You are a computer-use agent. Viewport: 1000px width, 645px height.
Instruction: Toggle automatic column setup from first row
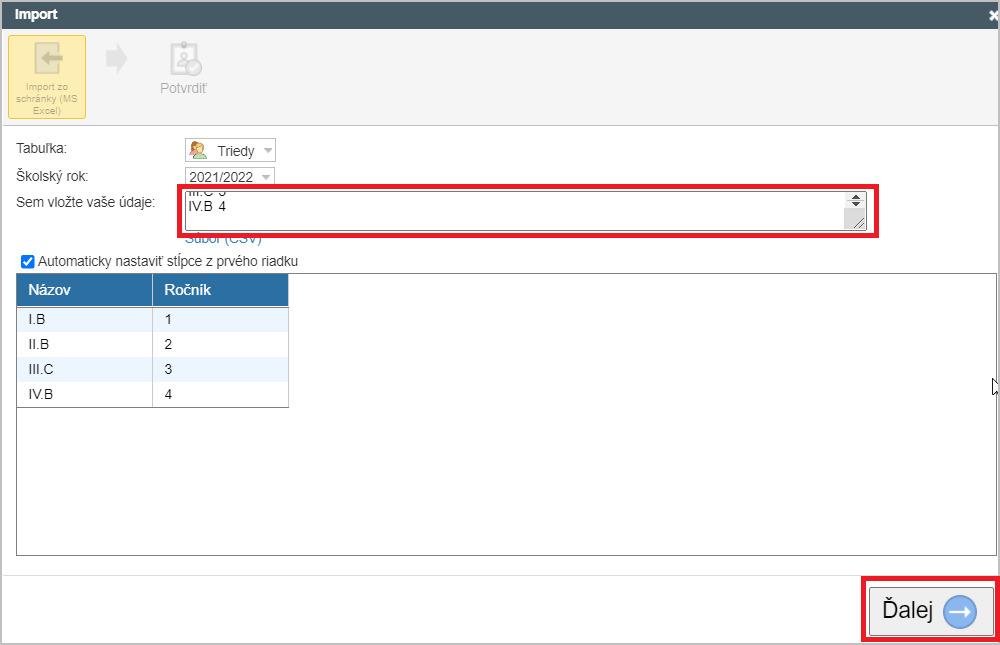click(28, 262)
